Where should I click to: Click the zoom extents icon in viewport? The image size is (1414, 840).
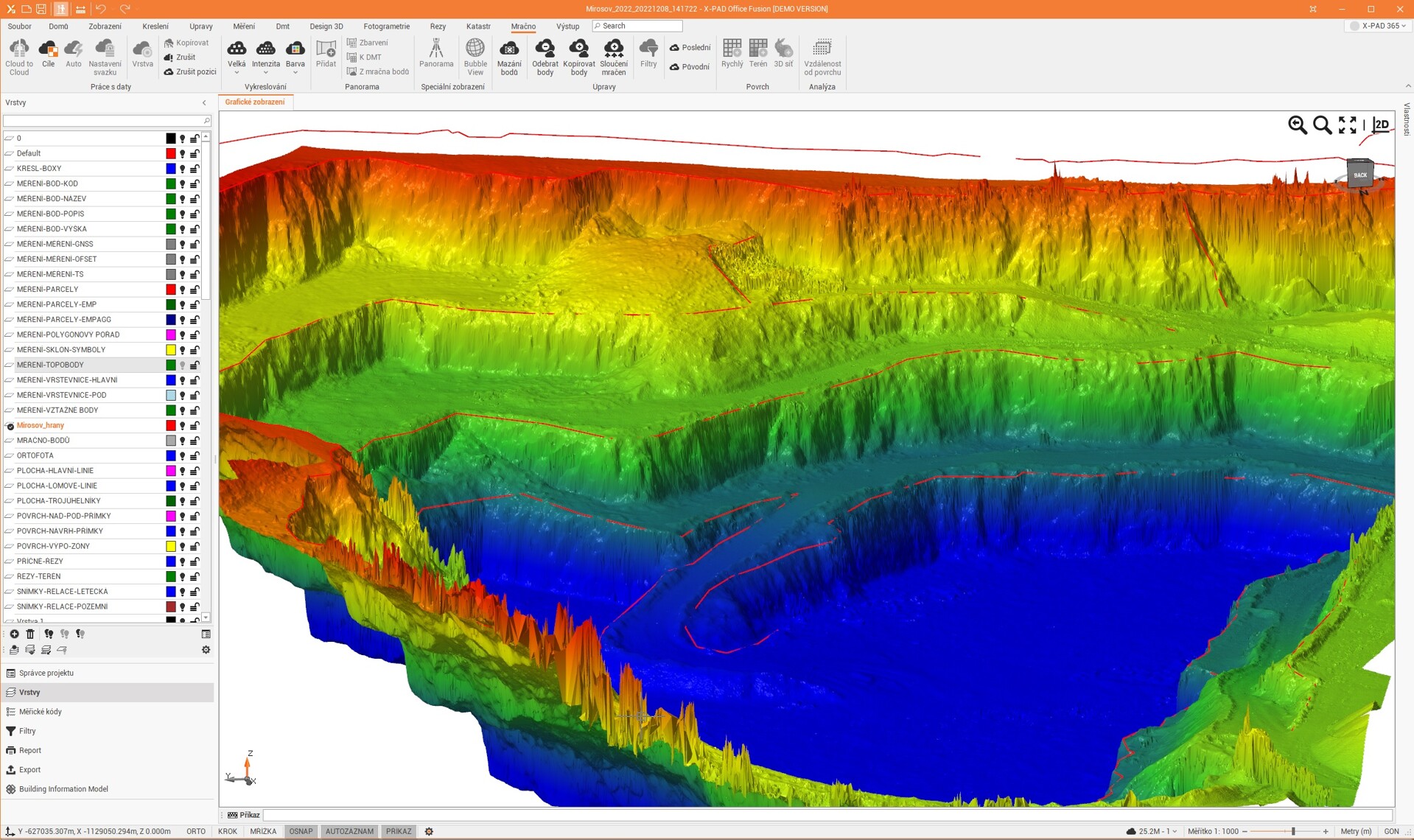point(1348,125)
